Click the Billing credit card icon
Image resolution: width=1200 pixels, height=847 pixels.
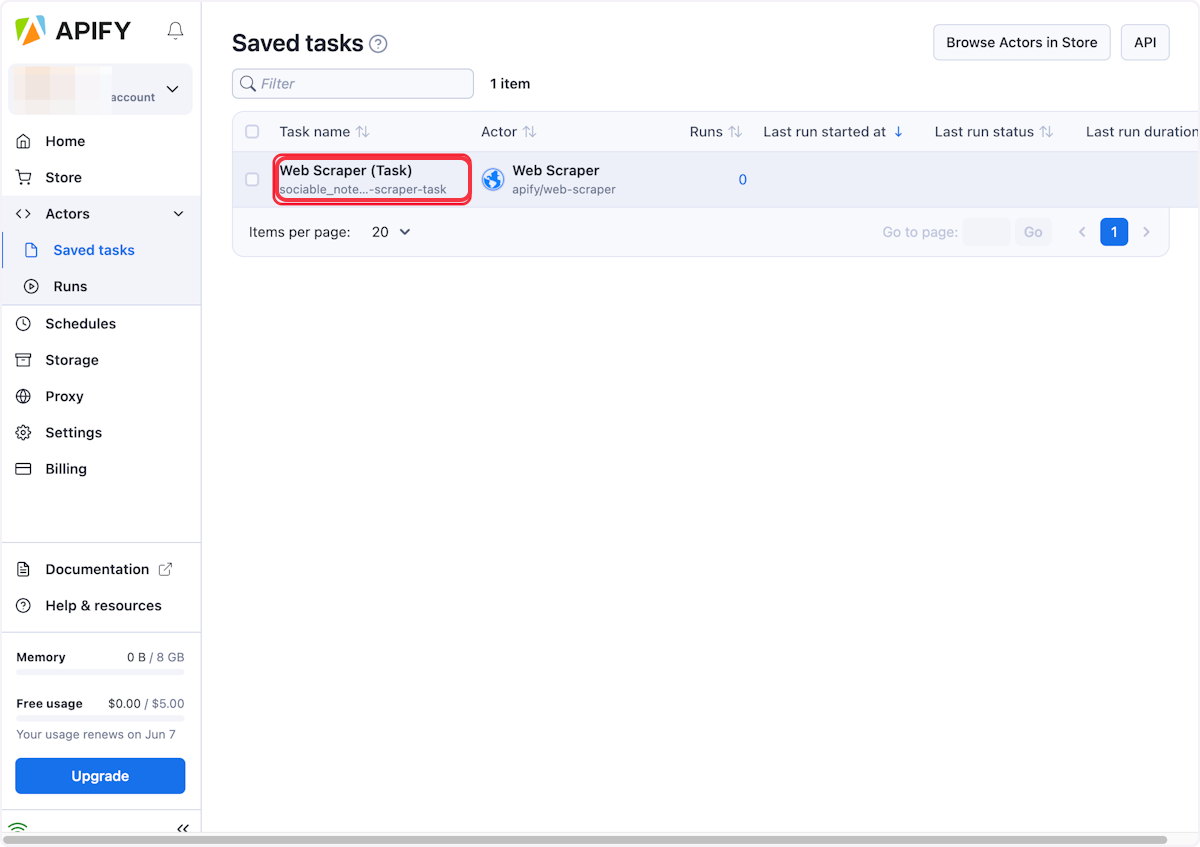click(24, 469)
